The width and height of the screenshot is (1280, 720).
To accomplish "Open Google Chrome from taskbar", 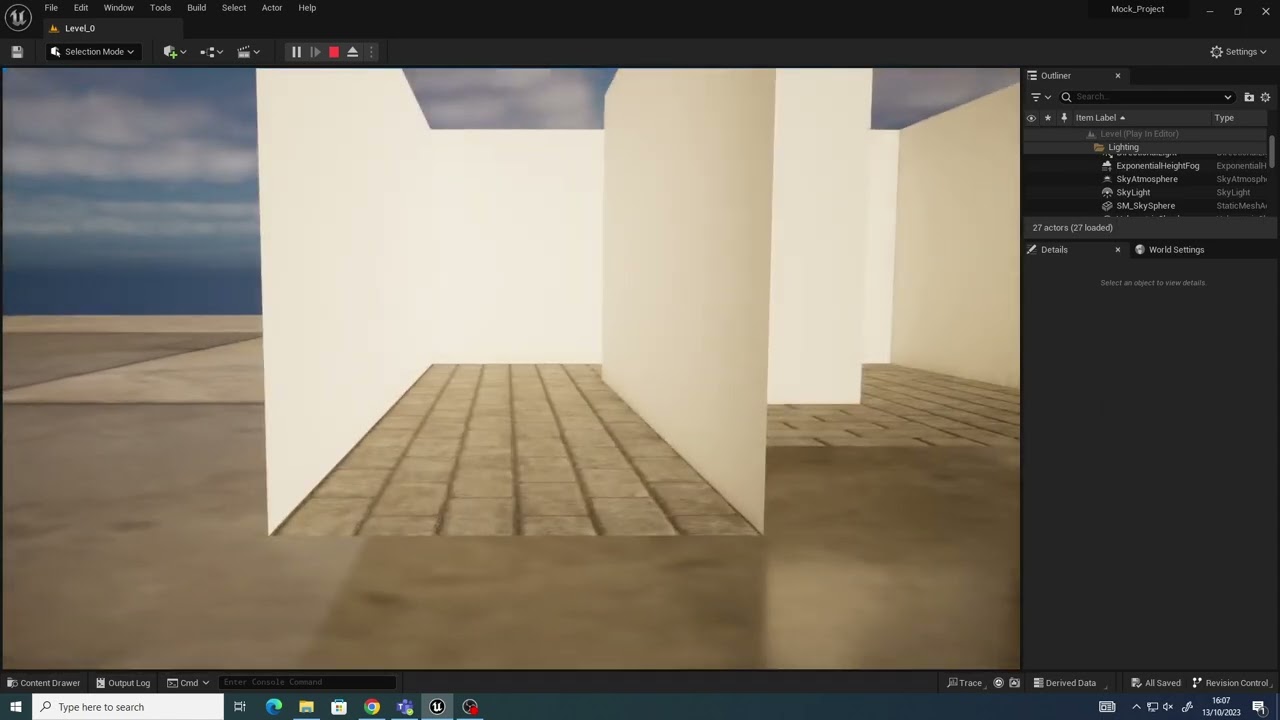I will tap(372, 707).
